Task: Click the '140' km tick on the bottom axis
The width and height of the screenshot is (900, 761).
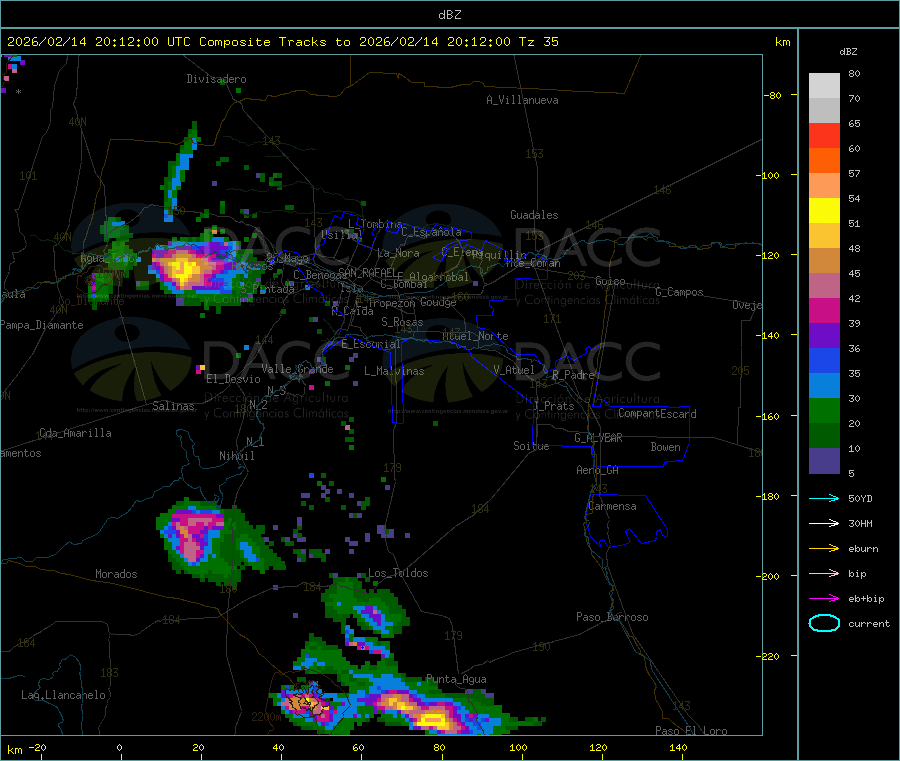Action: [678, 747]
